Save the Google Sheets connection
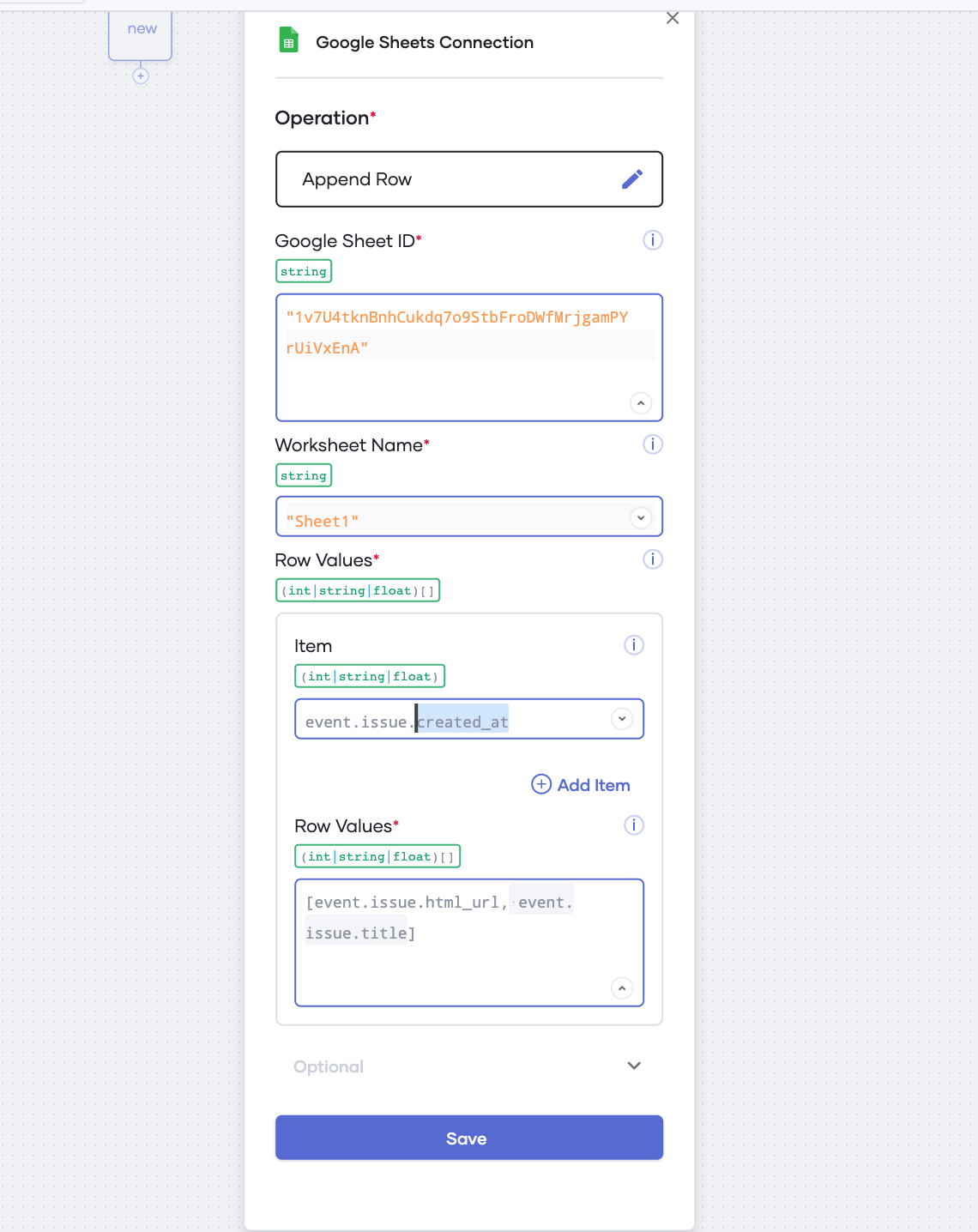Screen dimensions: 978x1232 point(468,1138)
